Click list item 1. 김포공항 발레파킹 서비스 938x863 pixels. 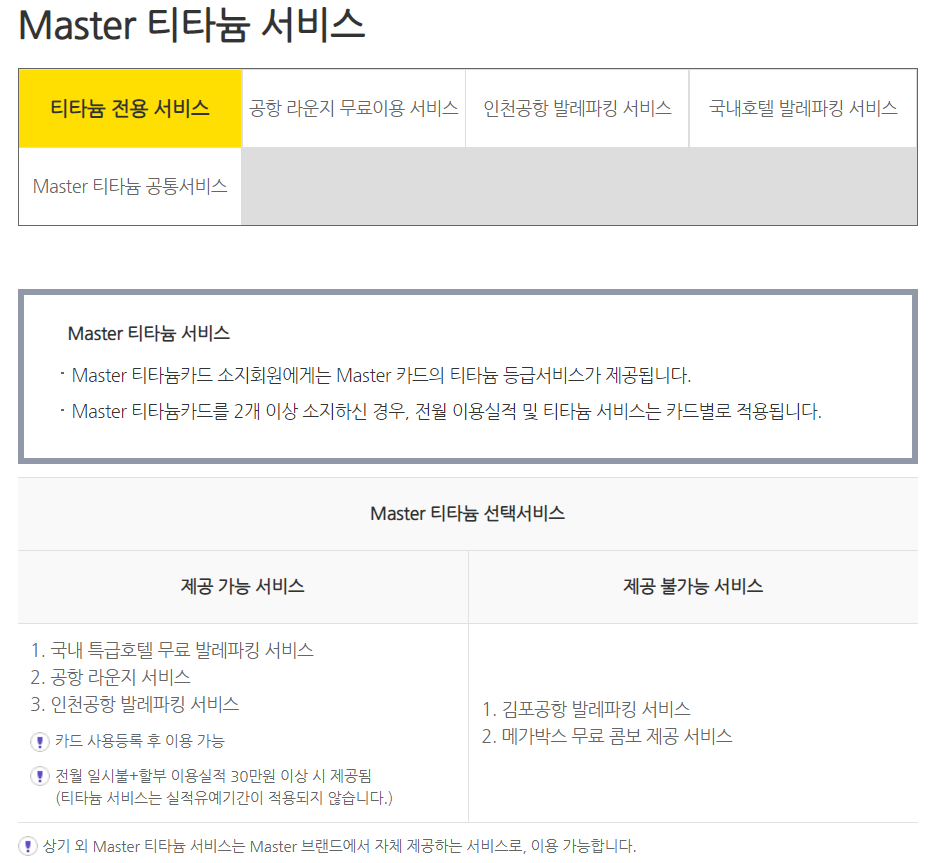click(586, 709)
